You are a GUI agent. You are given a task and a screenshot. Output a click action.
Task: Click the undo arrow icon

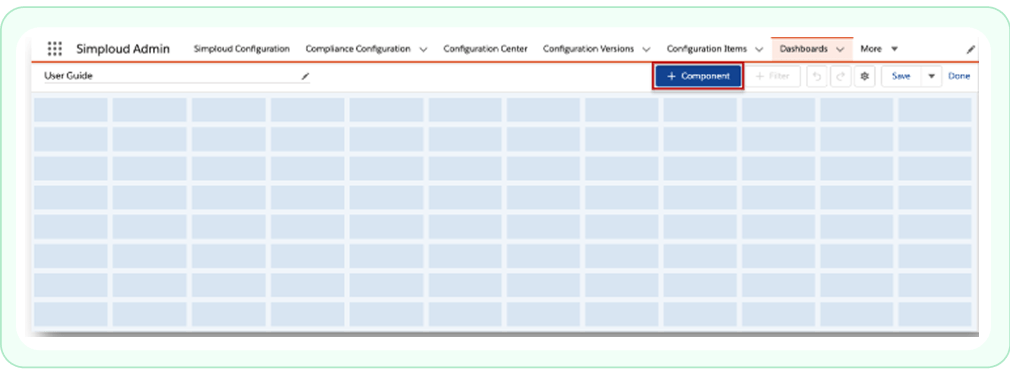[x=817, y=76]
